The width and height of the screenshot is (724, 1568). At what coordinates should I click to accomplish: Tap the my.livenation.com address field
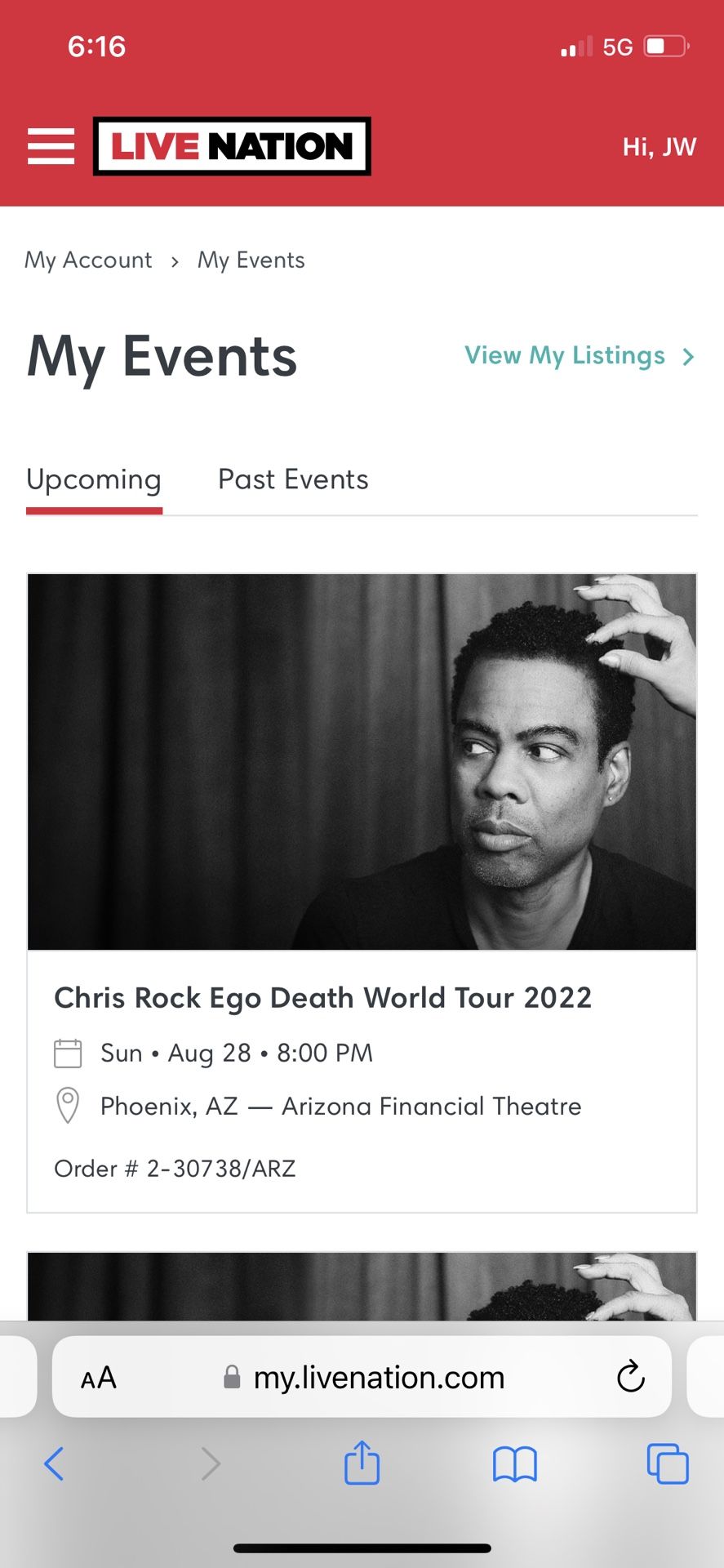[379, 1378]
